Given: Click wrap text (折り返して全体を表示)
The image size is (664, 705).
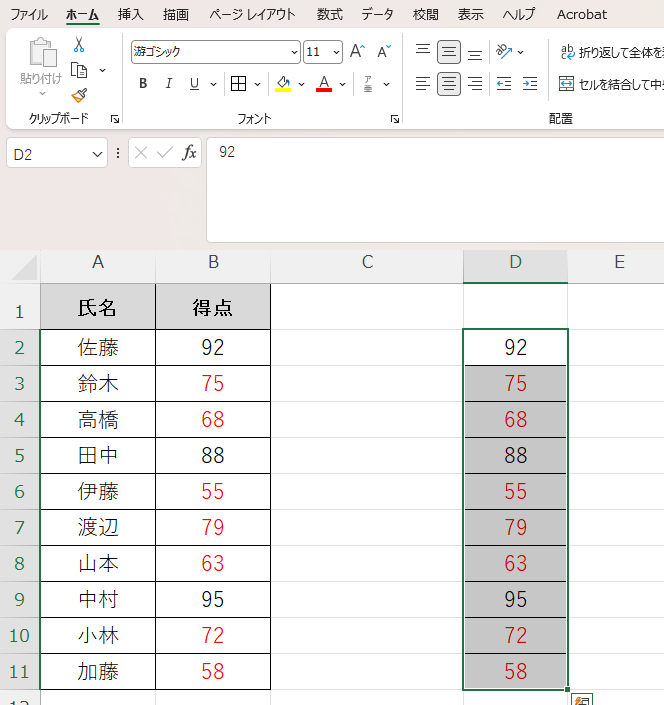Looking at the screenshot, I should [611, 52].
